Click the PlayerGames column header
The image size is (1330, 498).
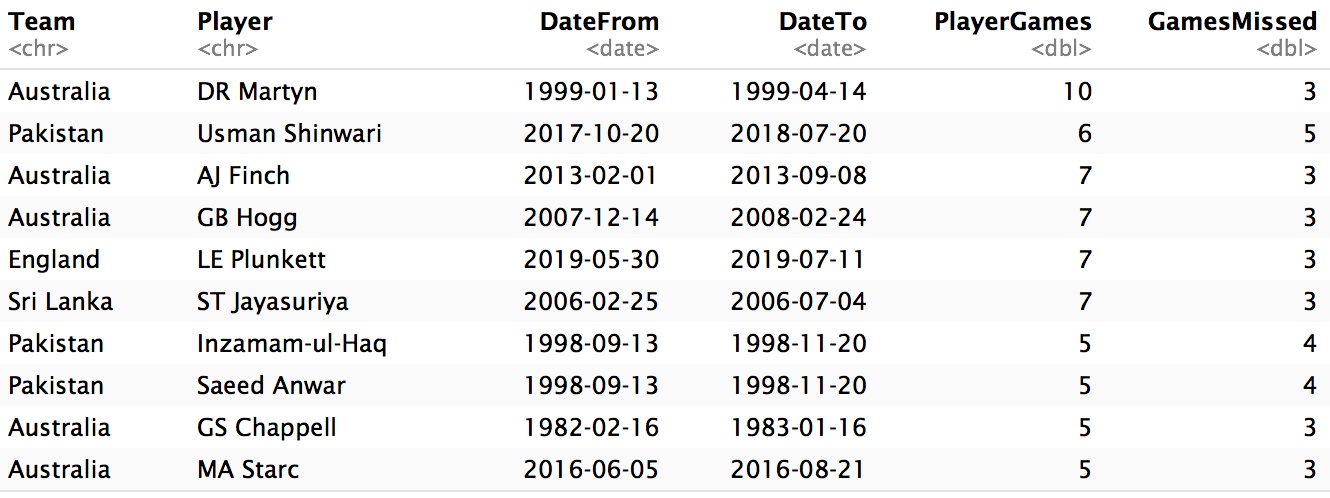(x=1013, y=22)
